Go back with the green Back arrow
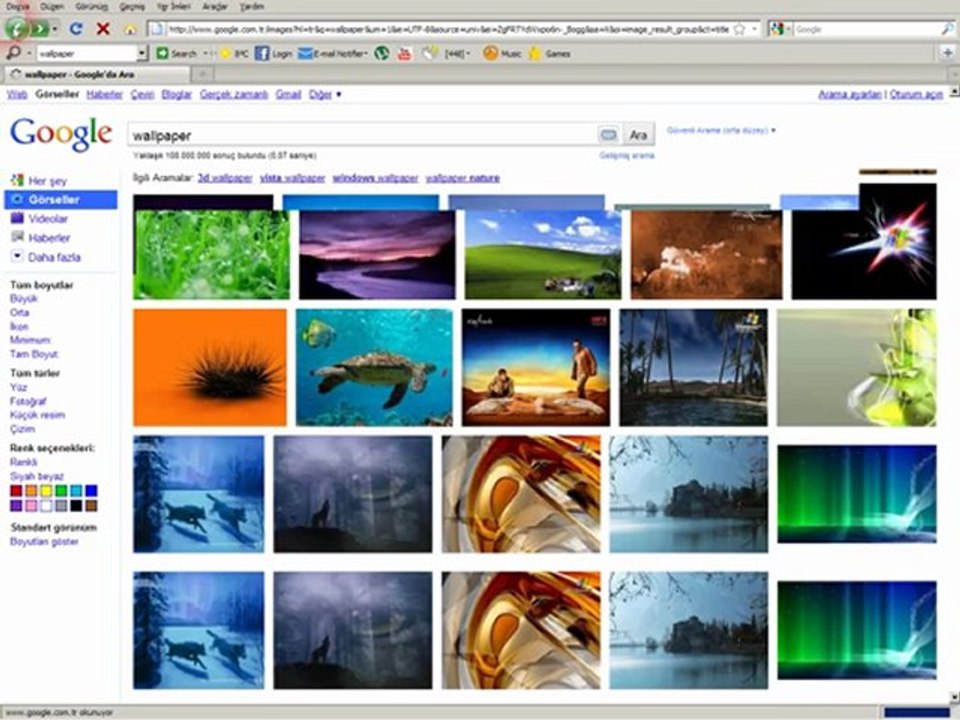The image size is (960, 720). coord(17,28)
